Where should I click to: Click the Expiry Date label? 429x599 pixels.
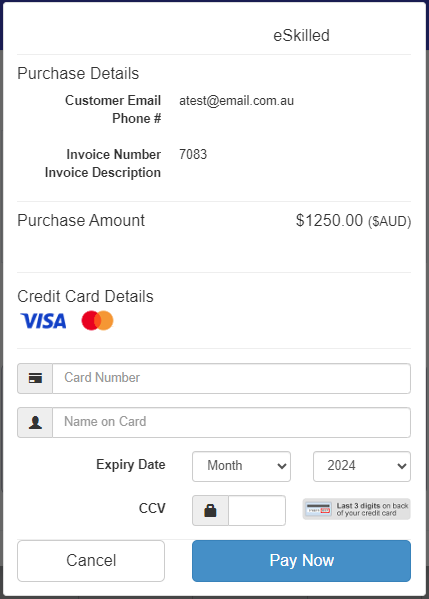[131, 465]
